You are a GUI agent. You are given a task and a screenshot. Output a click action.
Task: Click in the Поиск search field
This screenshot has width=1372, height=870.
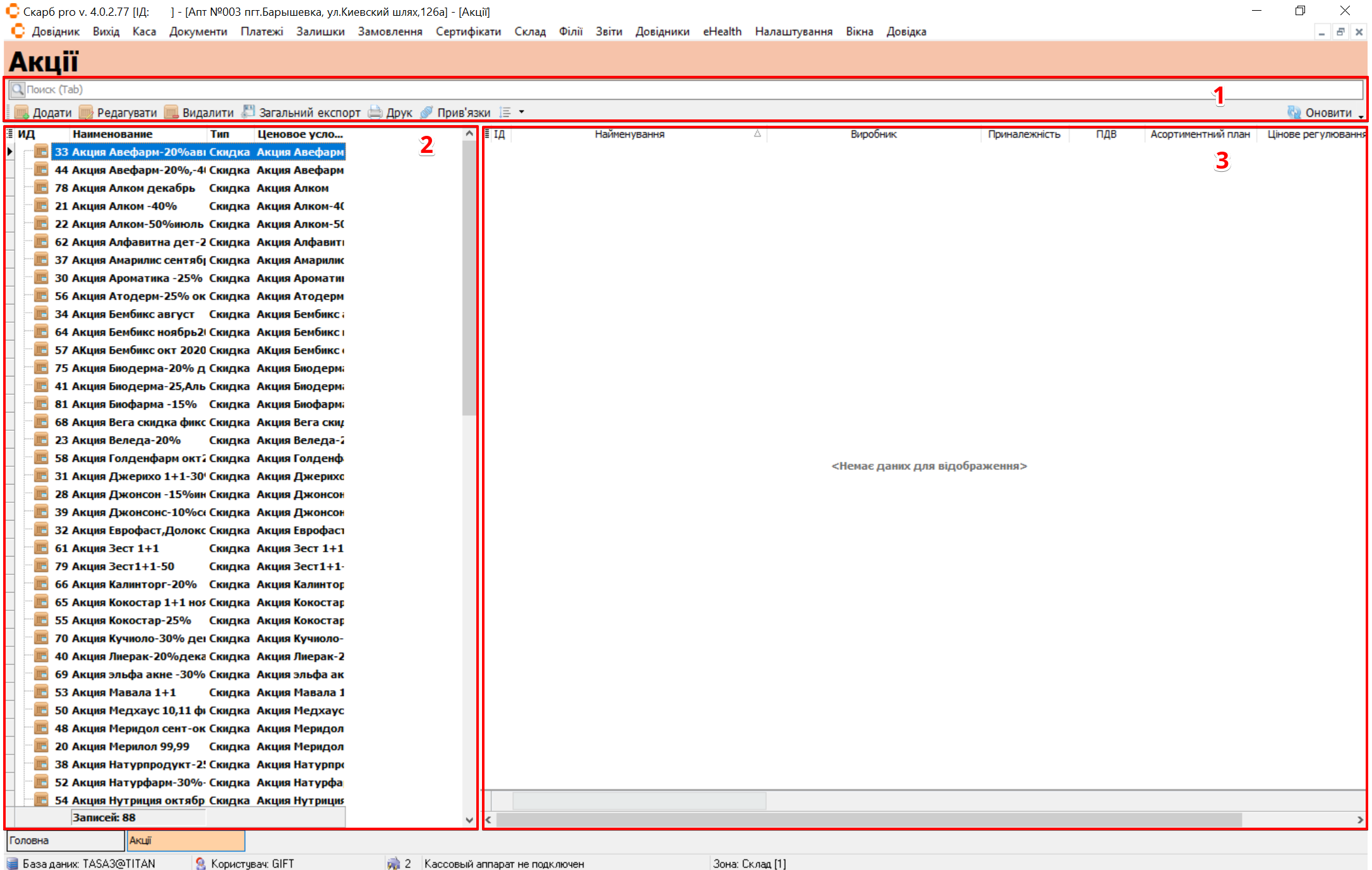coord(632,89)
